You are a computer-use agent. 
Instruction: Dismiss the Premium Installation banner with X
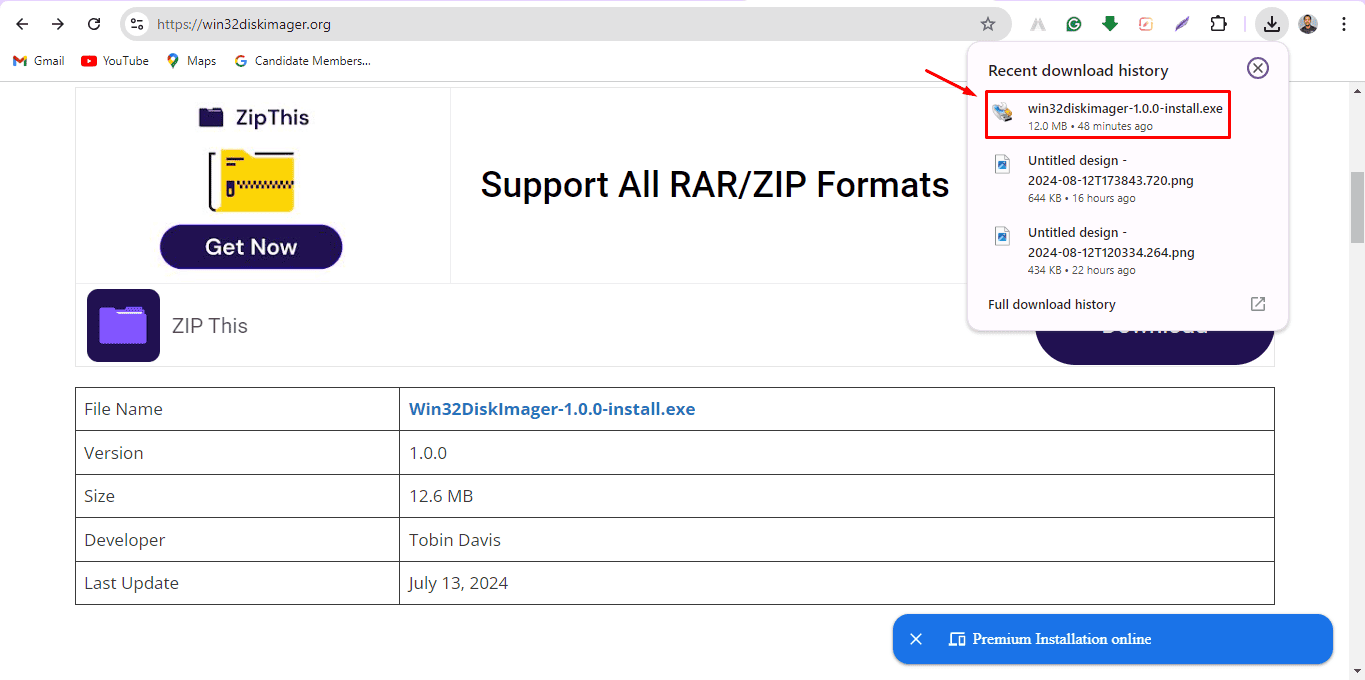click(915, 639)
